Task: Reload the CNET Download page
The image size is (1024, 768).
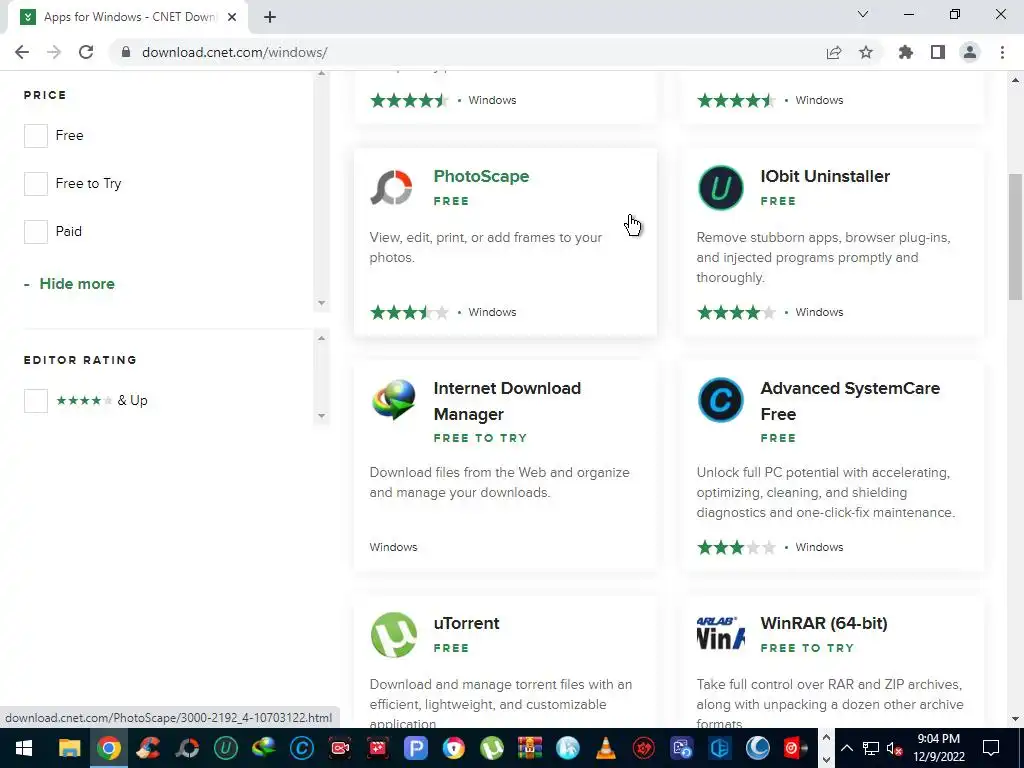Action: pyautogui.click(x=86, y=52)
